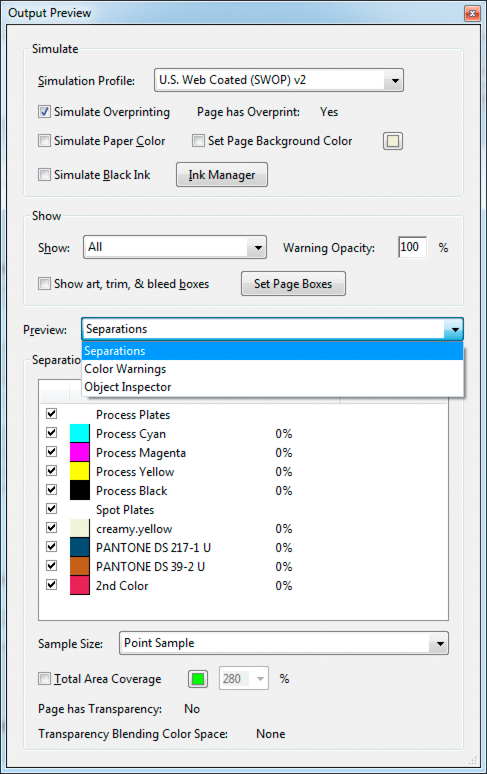Image resolution: width=487 pixels, height=774 pixels.
Task: Click the 2nd Color ink swatch
Action: click(79, 585)
